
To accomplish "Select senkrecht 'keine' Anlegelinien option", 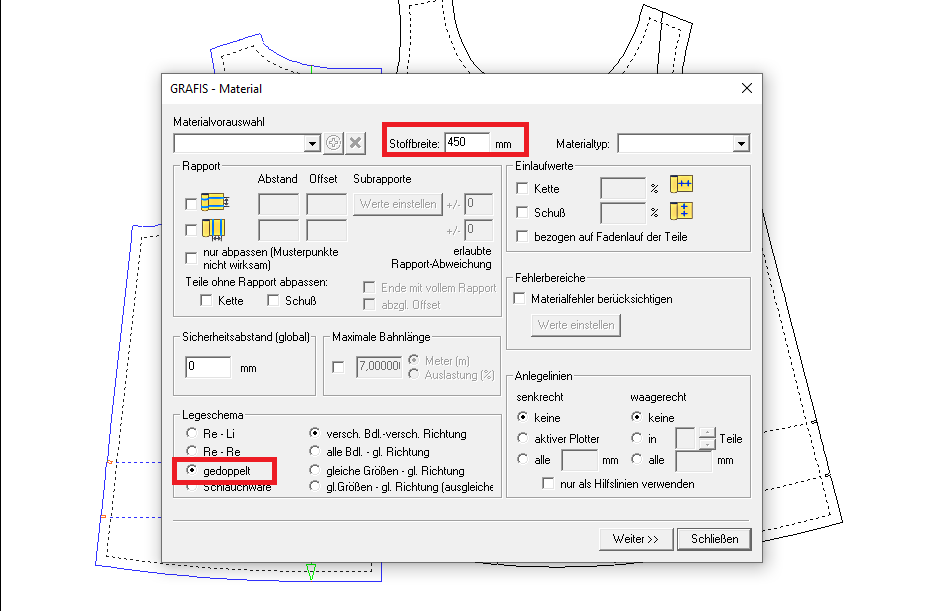I will pyautogui.click(x=522, y=417).
